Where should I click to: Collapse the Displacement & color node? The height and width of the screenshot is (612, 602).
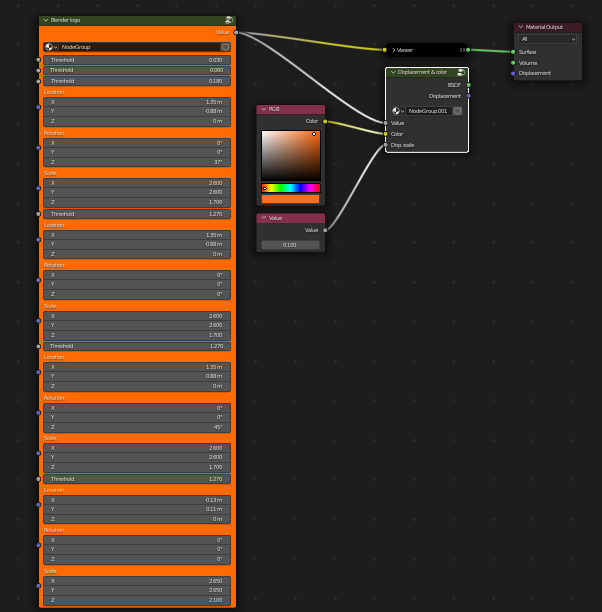click(x=393, y=72)
